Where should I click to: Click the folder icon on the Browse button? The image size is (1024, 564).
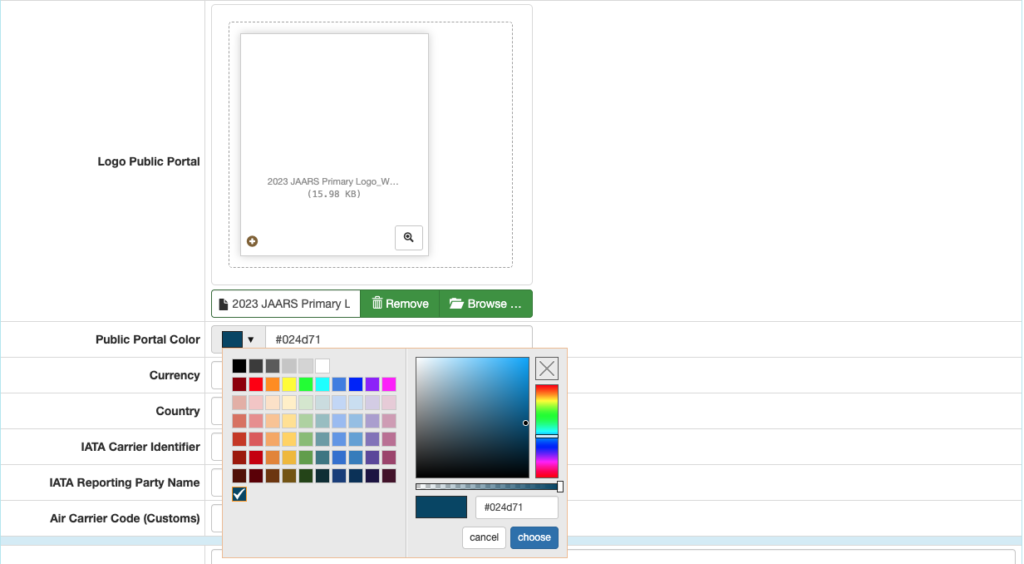tap(456, 304)
